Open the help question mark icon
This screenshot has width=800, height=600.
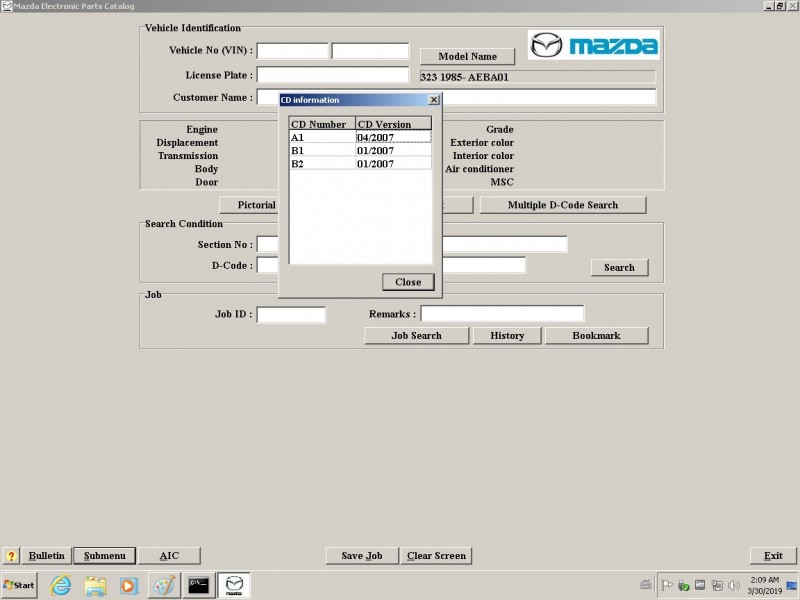click(11, 556)
